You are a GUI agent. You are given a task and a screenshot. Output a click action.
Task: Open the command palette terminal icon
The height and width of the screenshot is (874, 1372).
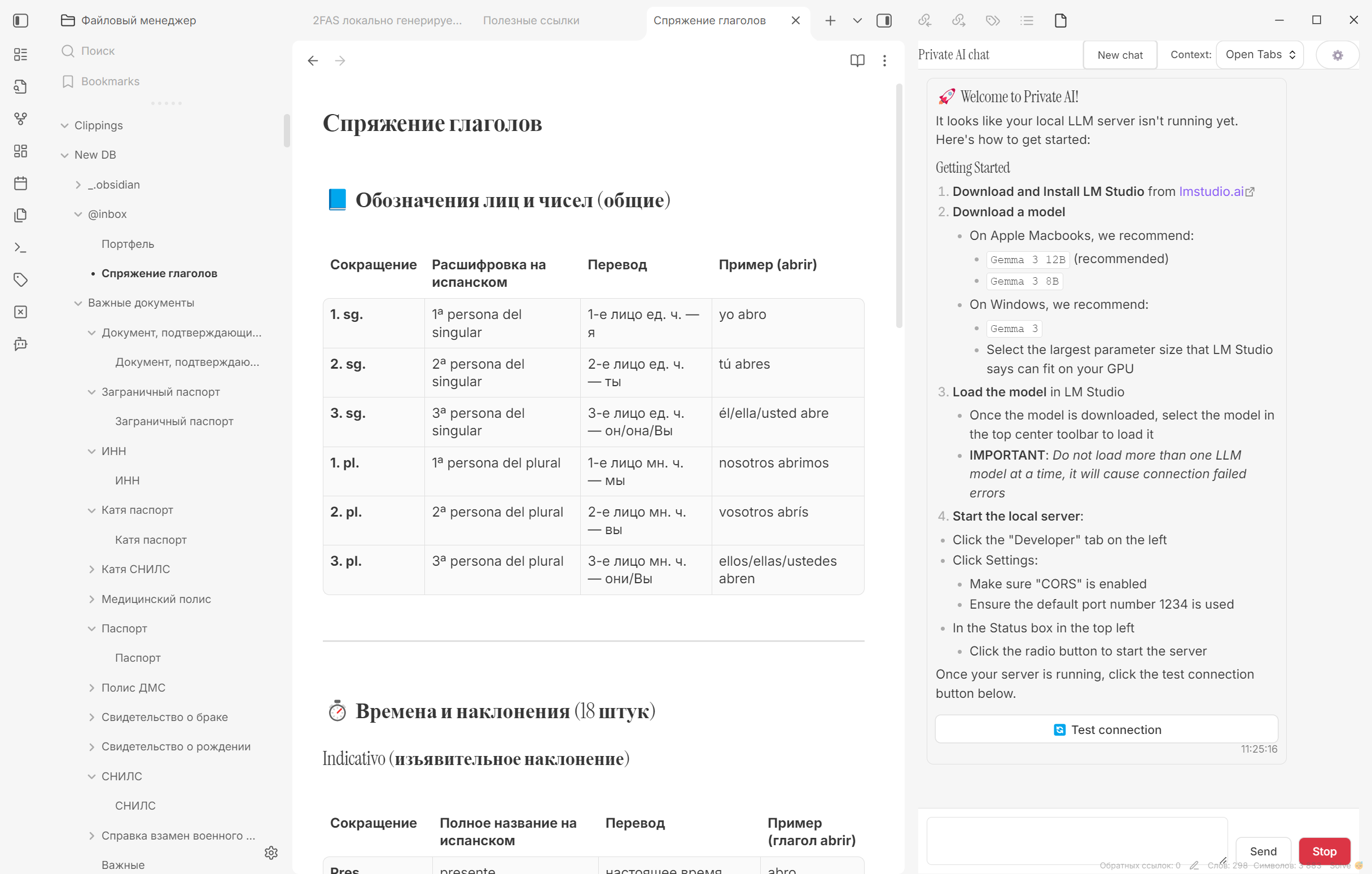(20, 247)
